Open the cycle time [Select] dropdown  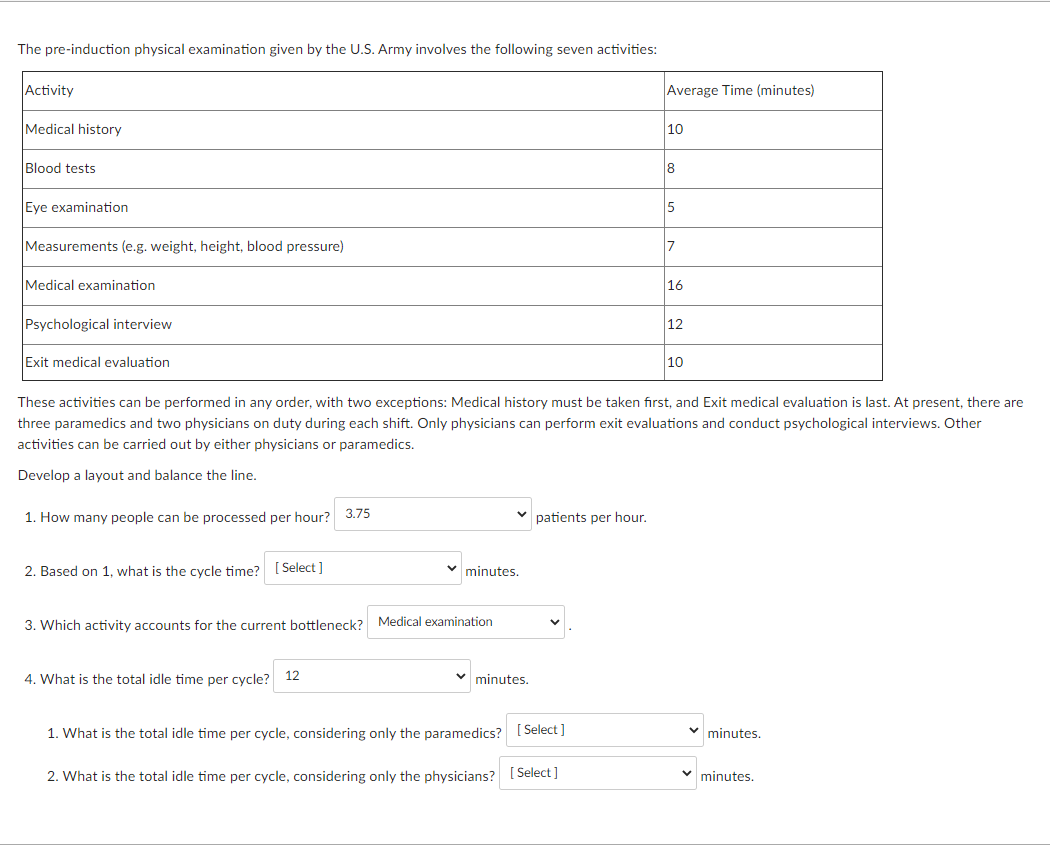point(360,567)
